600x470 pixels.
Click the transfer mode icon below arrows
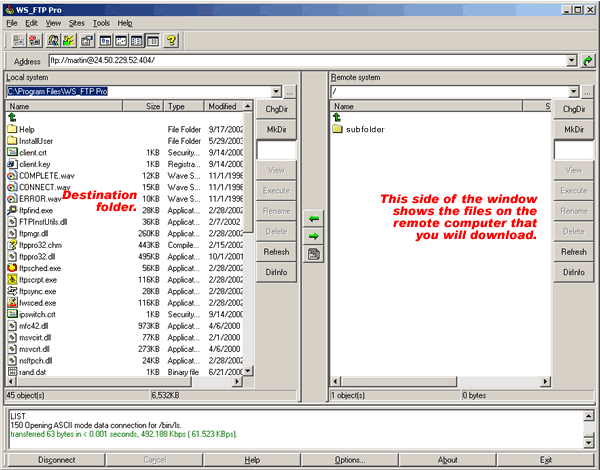coord(314,254)
